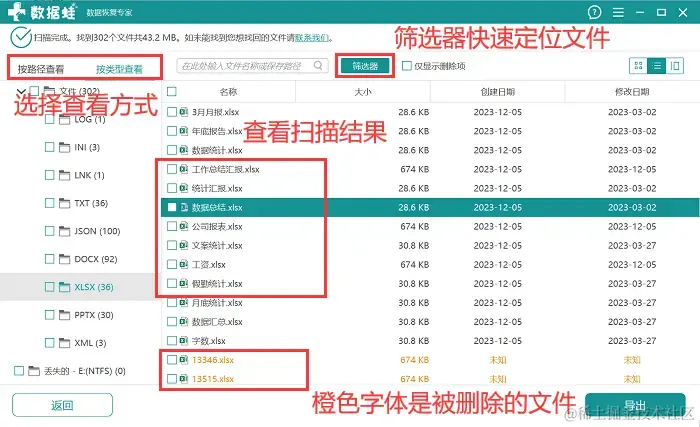Tick the select-all checkbox in header
Screen dimensions: 700x427
pyautogui.click(x=172, y=92)
